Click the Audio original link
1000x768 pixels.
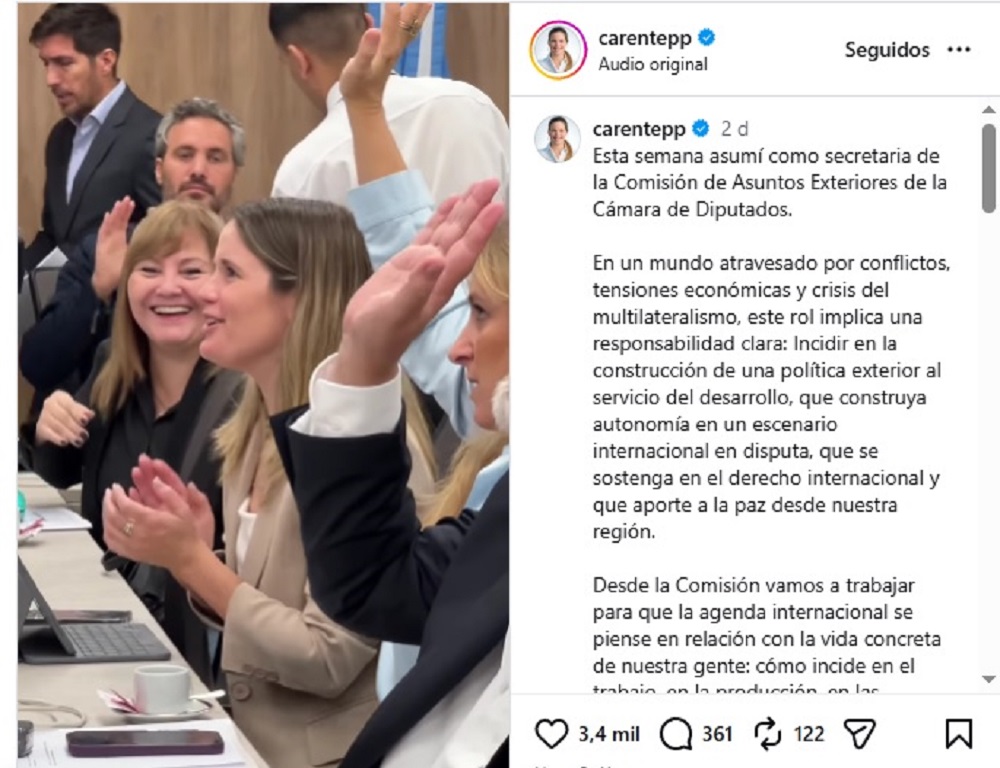click(653, 64)
